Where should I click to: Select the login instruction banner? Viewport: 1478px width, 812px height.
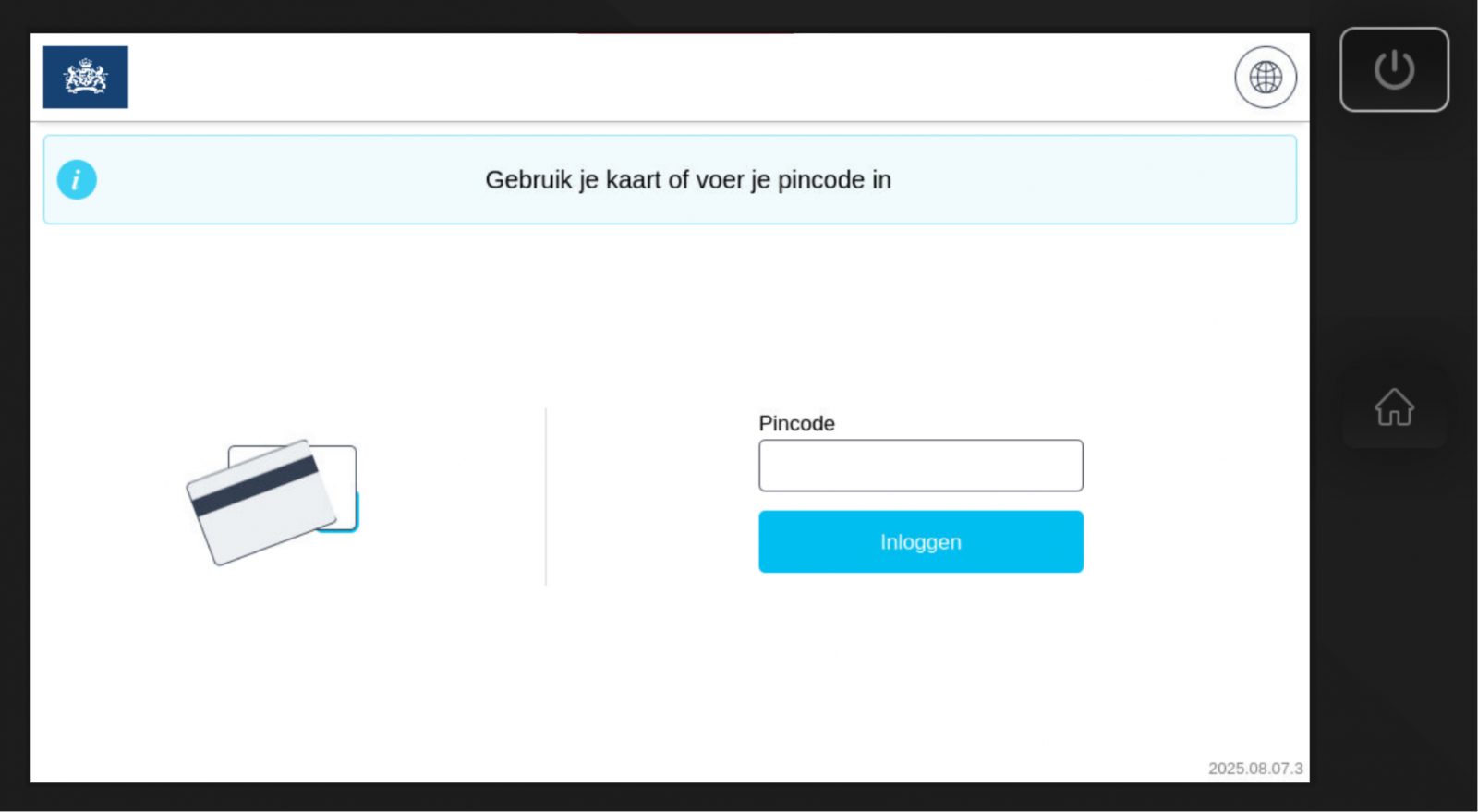(687, 179)
